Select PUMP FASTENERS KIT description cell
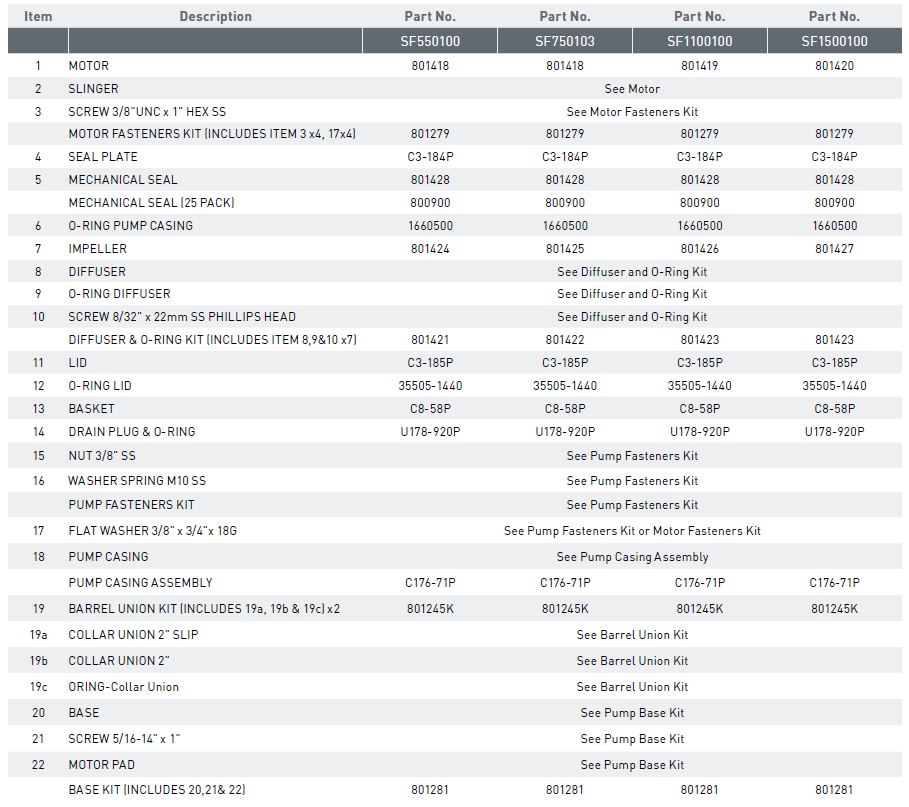 [132, 504]
